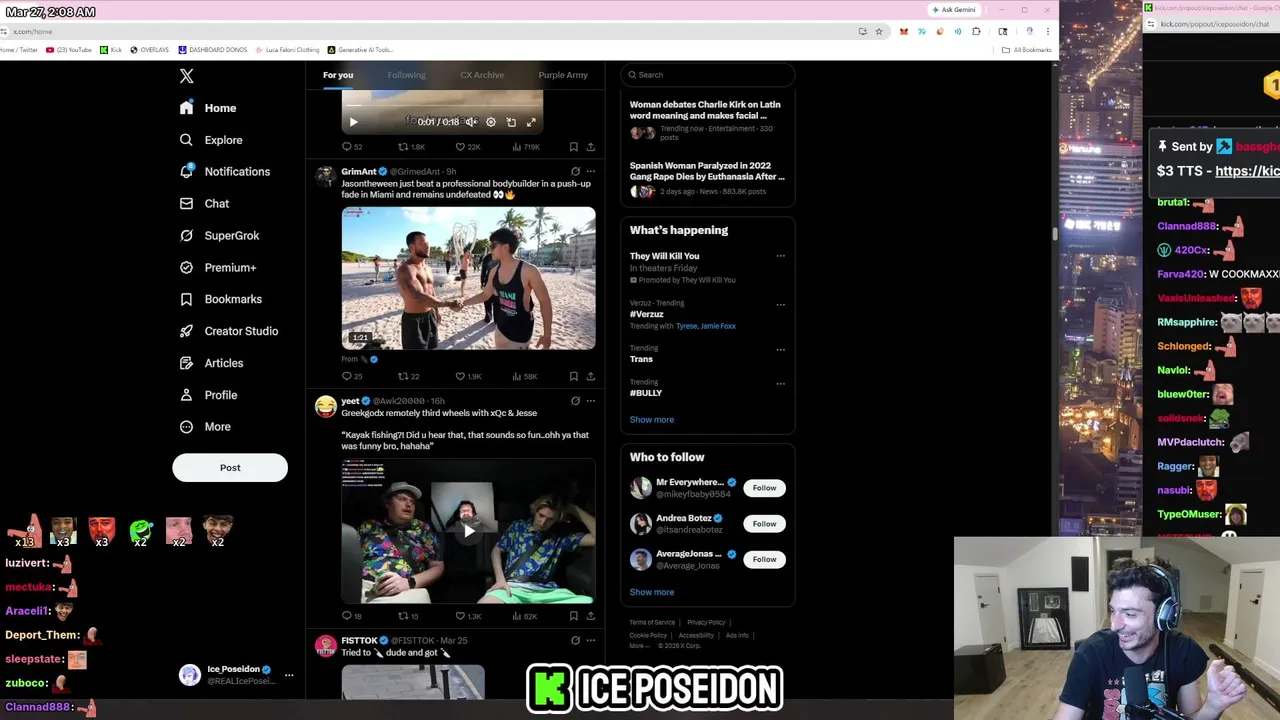Open Notifications in the sidebar
This screenshot has width=1280, height=720.
coord(224,172)
